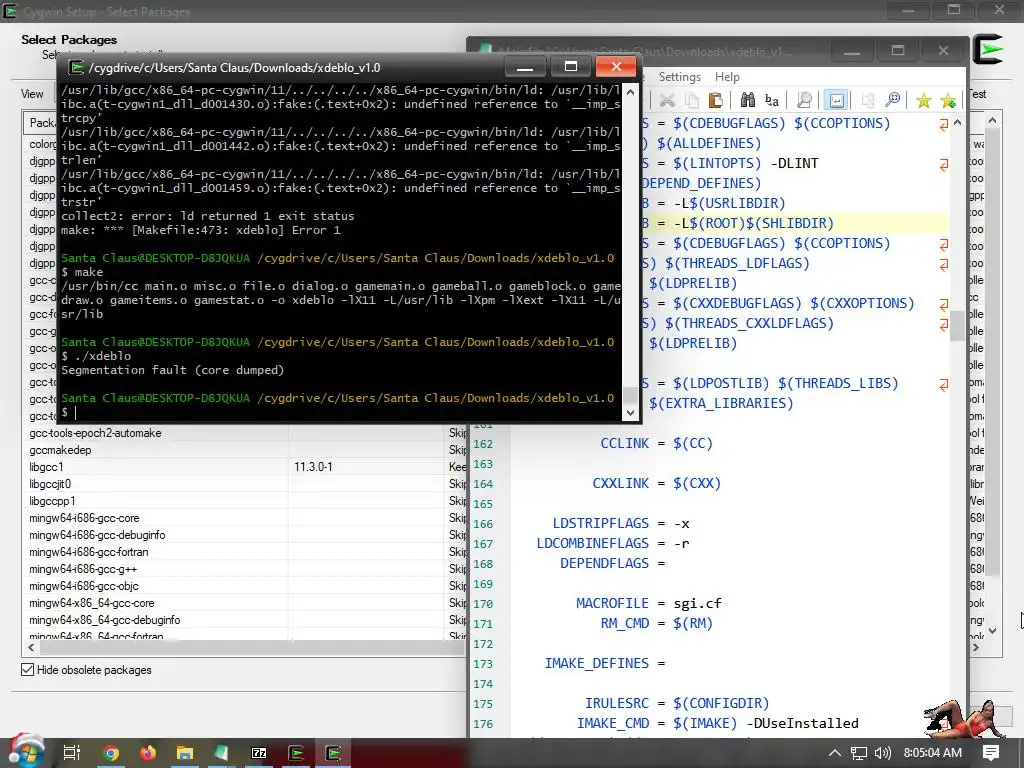Click the editor vertical scrollbar up arrow
This screenshot has width=1024, height=768.
click(957, 122)
